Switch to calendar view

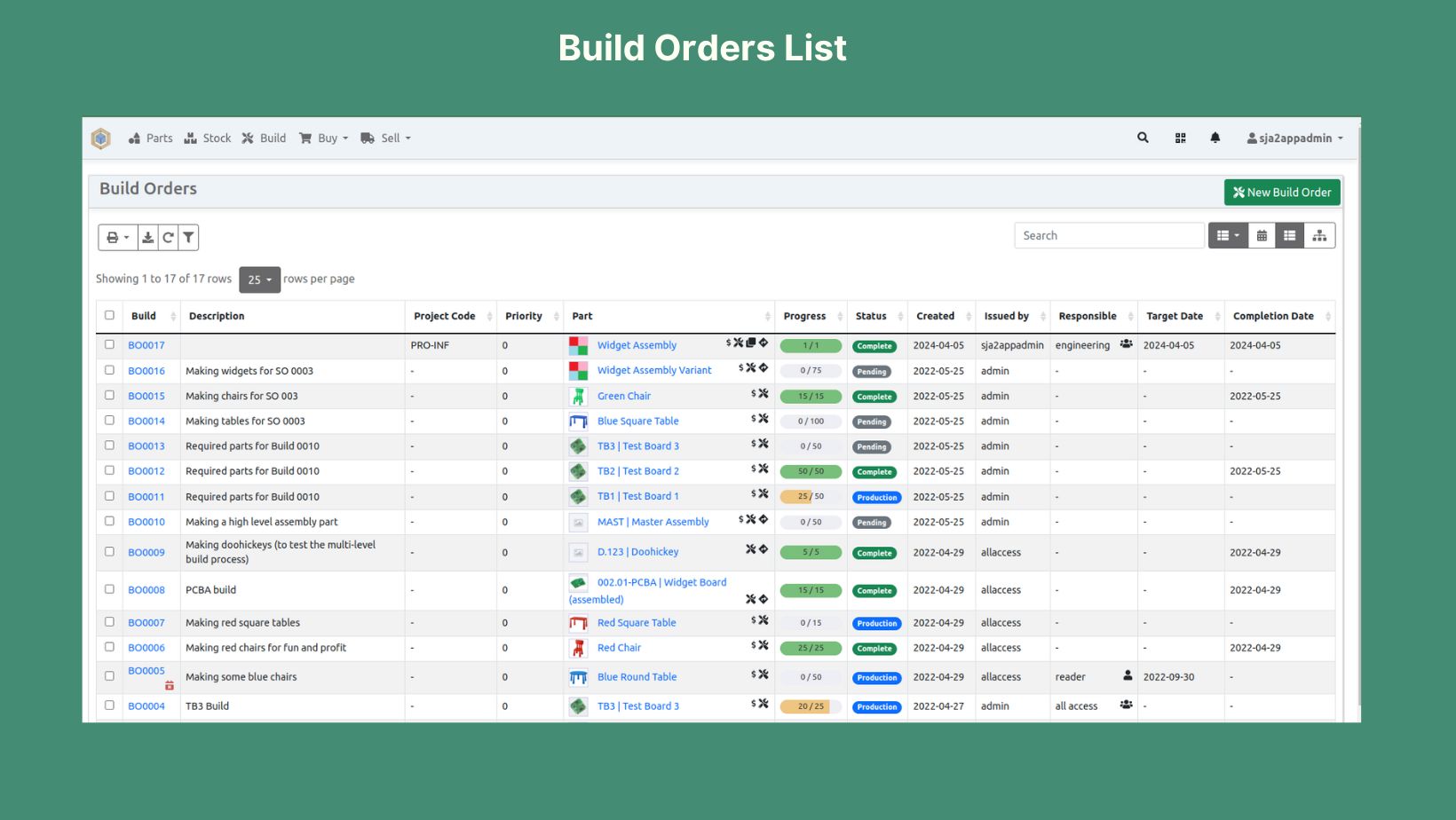1262,235
